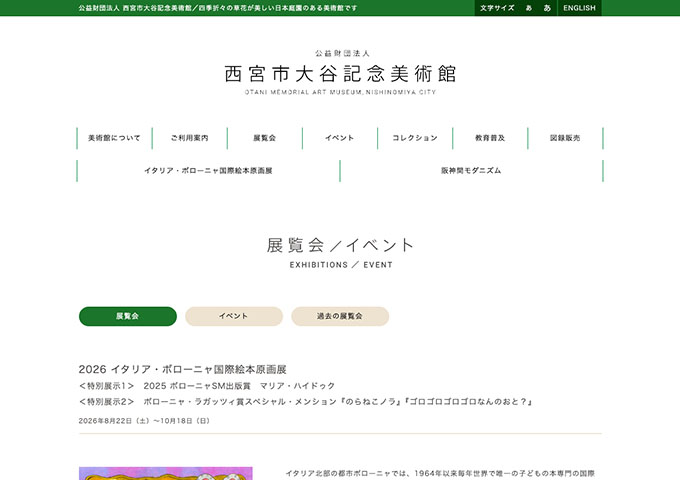Select the larger あ text size
The image size is (680, 480).
547,8
